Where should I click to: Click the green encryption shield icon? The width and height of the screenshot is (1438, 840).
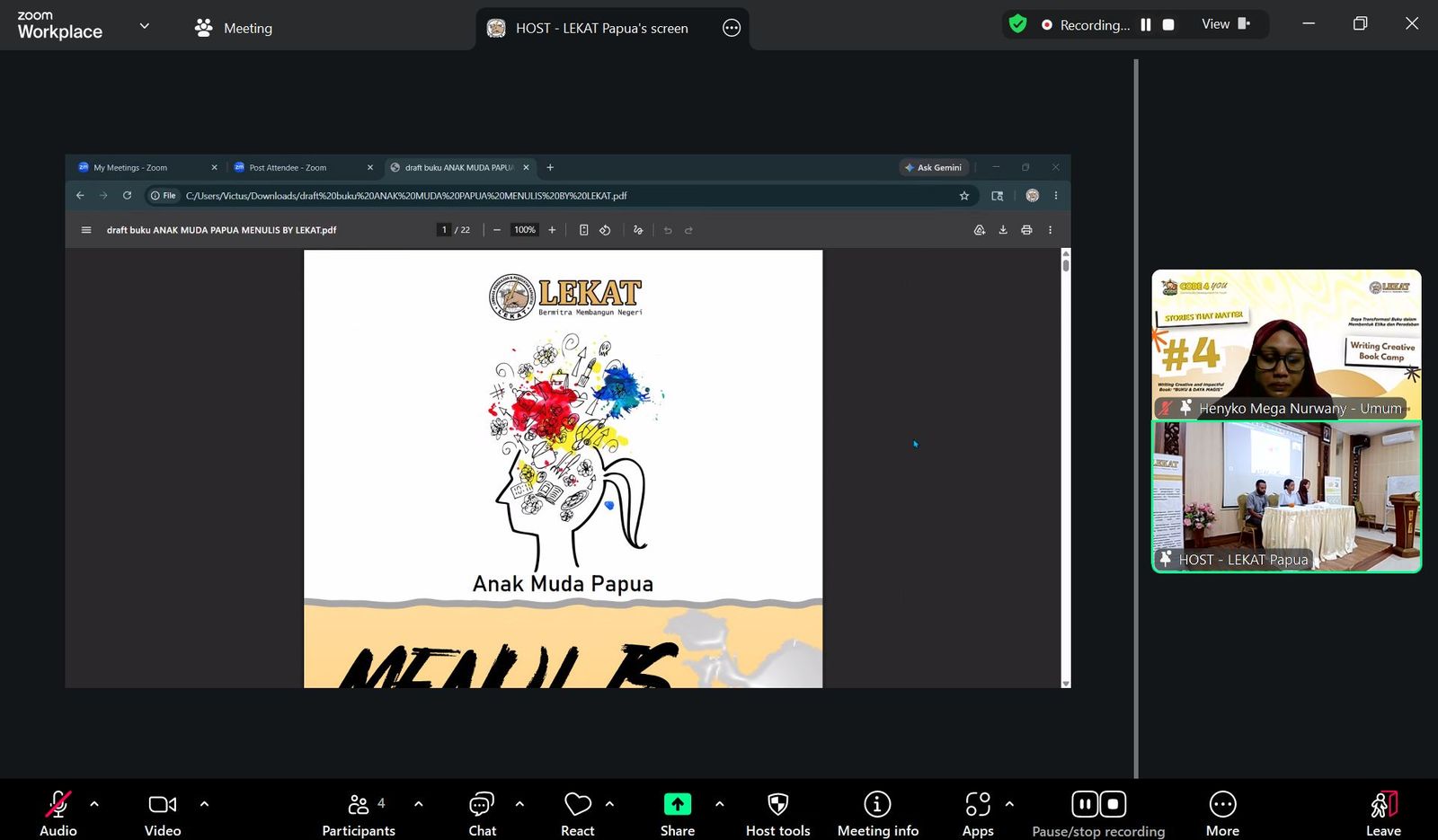point(1017,24)
